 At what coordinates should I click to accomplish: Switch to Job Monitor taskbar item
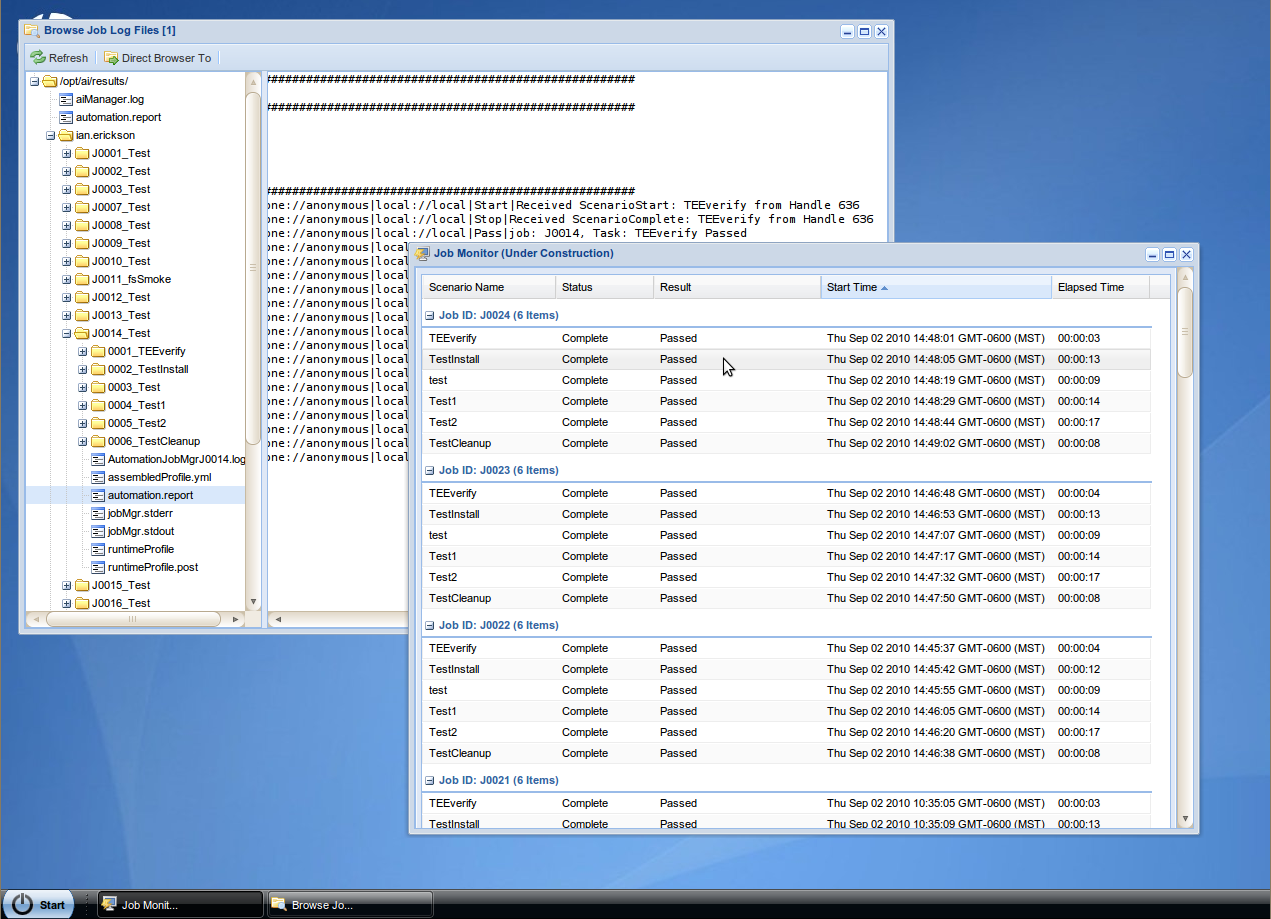point(180,905)
